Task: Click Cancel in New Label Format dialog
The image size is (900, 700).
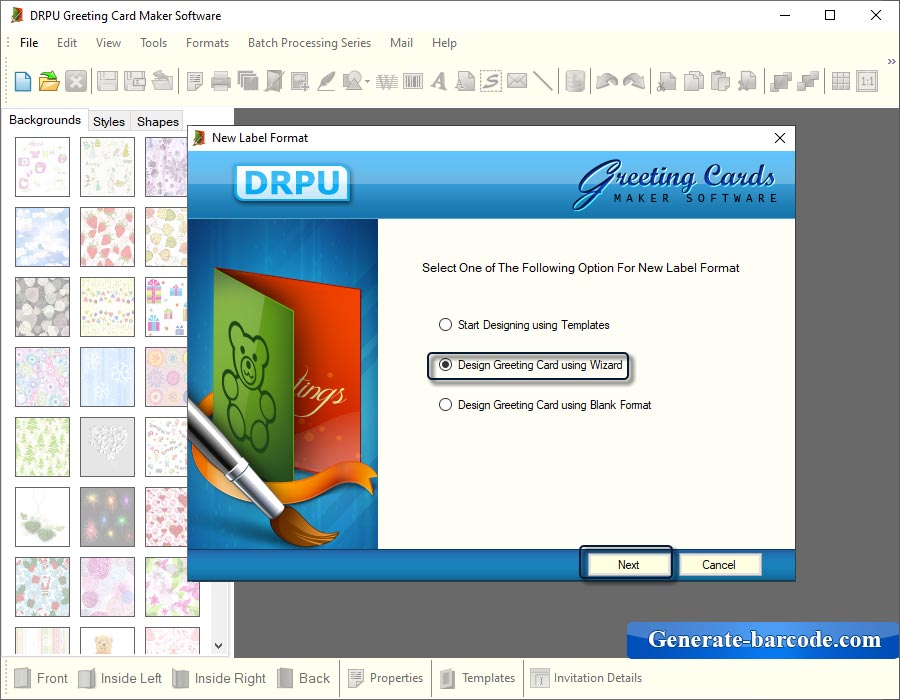Action: pos(719,565)
